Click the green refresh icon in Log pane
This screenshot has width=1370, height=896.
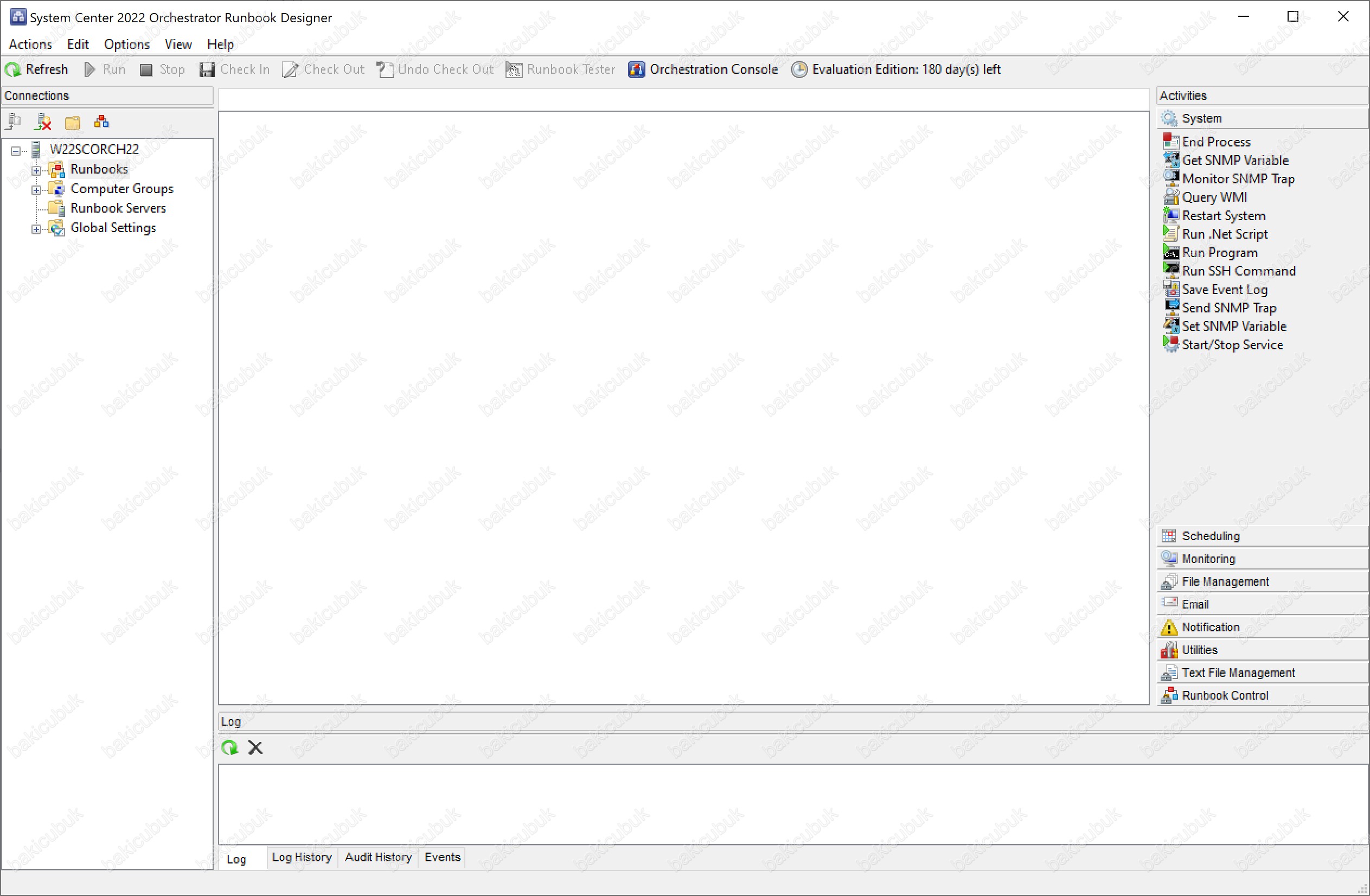coord(229,747)
